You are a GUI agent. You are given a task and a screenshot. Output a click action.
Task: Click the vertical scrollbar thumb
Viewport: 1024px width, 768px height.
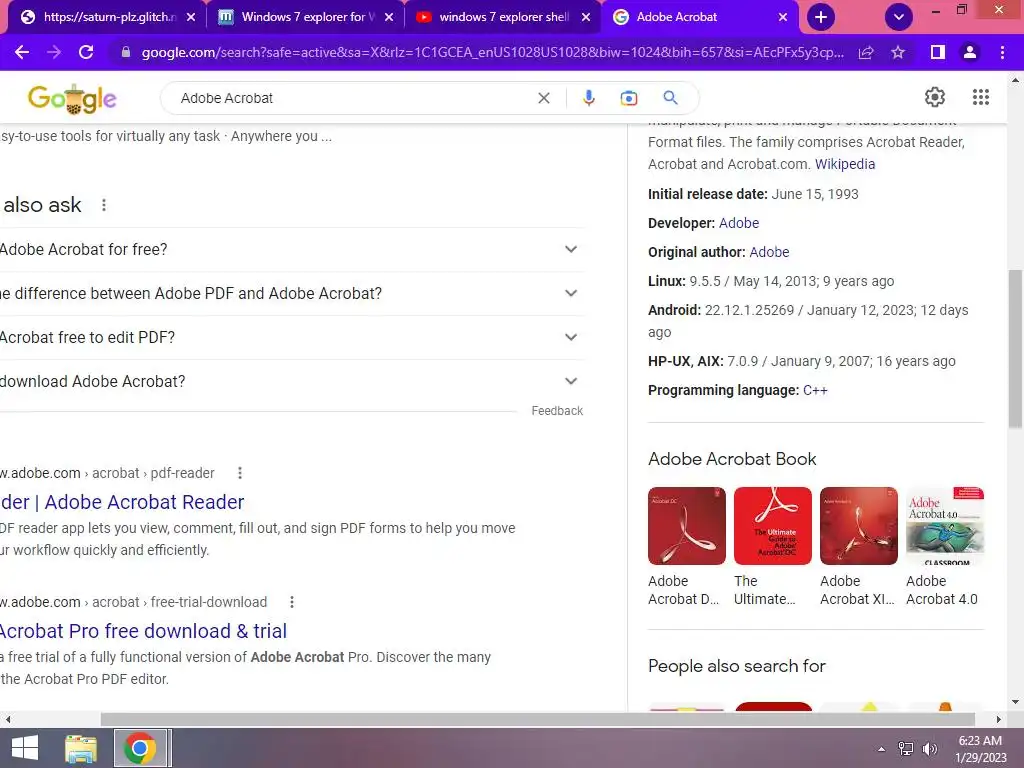[x=1016, y=349]
